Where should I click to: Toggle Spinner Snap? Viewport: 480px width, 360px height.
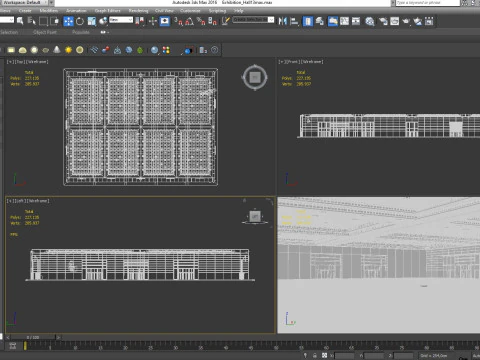coord(212,21)
